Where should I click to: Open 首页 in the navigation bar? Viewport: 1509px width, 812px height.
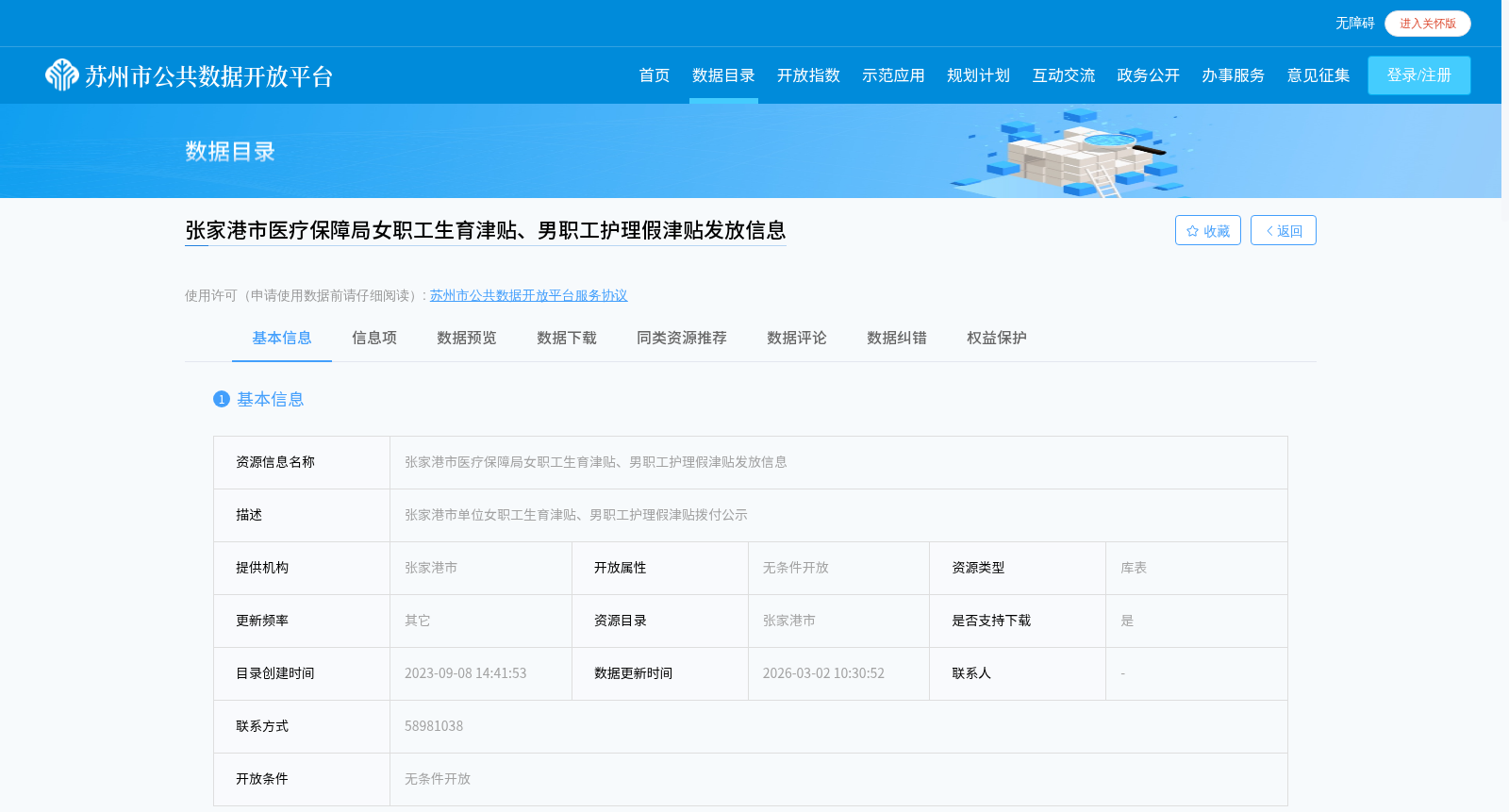(654, 75)
